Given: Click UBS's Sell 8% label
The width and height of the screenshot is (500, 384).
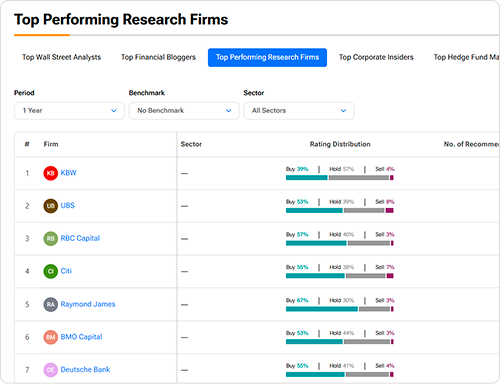Looking at the screenshot, I should pos(385,202).
